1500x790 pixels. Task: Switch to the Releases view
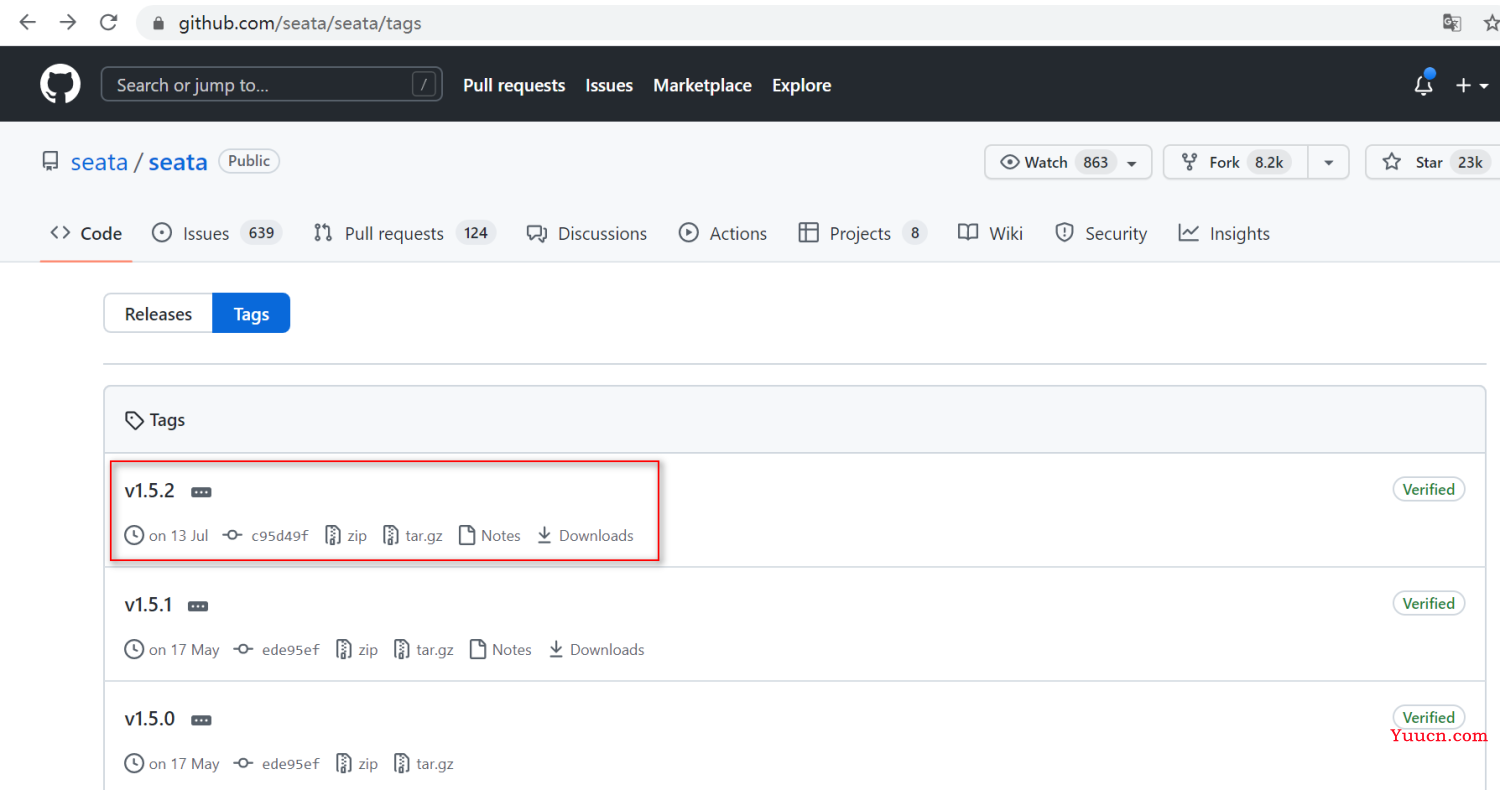pyautogui.click(x=158, y=314)
